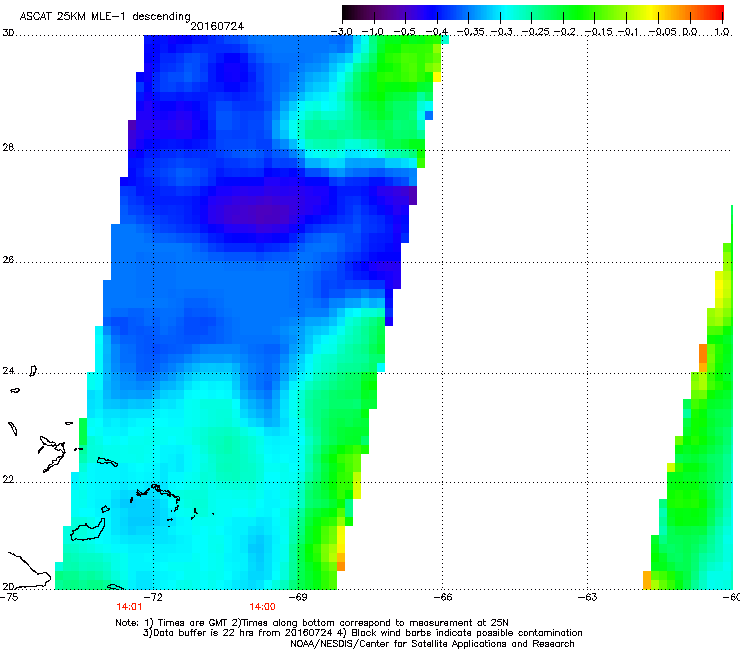Click the longitude label -63

[x=588, y=597]
